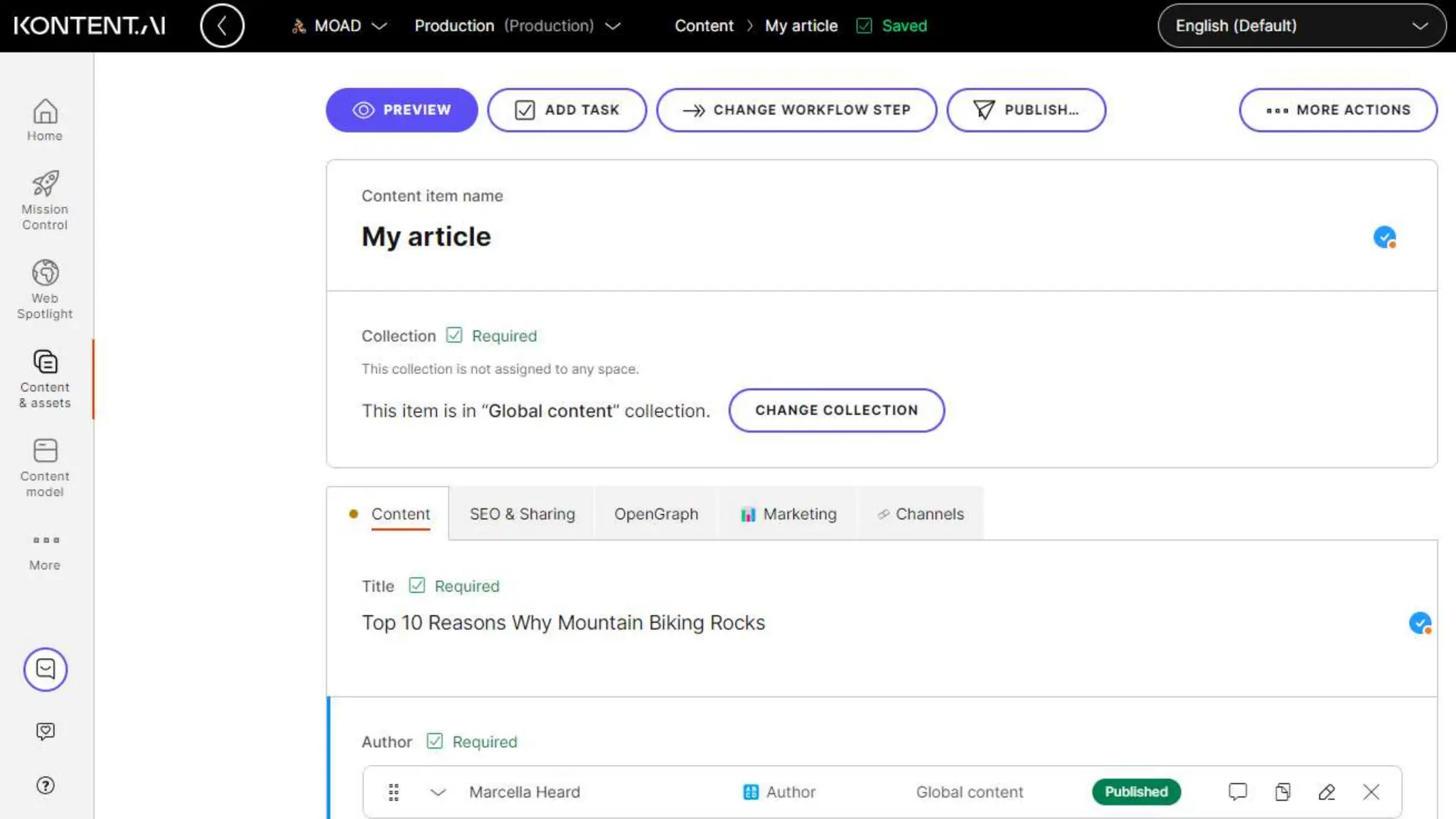Open the MOAD project dropdown
The image size is (1456, 819).
pyautogui.click(x=340, y=26)
